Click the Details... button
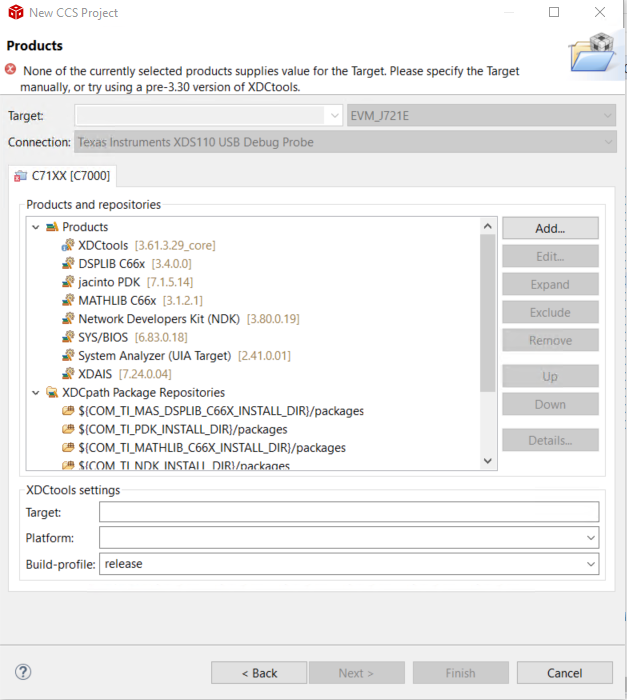 point(550,441)
